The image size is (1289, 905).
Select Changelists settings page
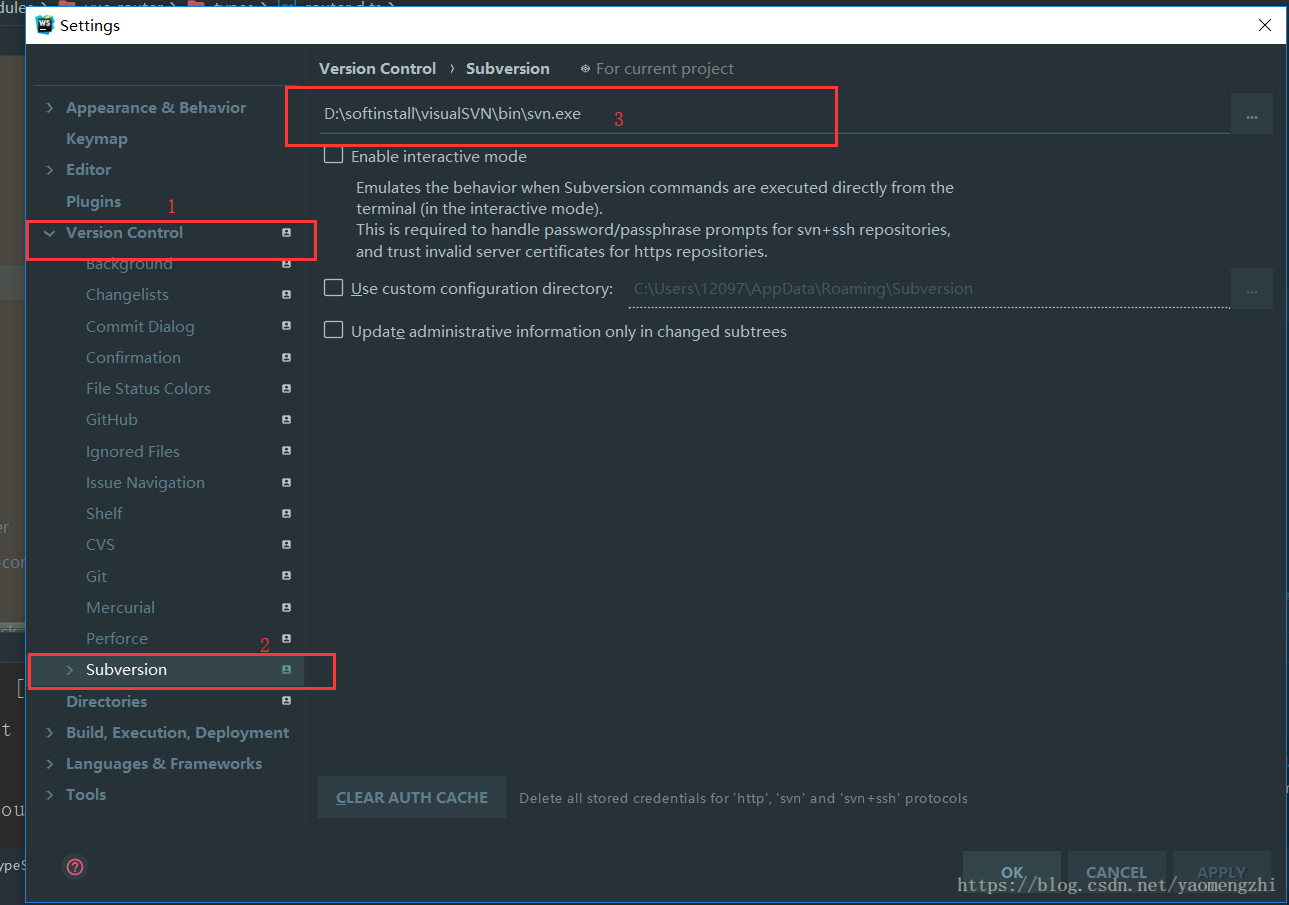(x=127, y=295)
